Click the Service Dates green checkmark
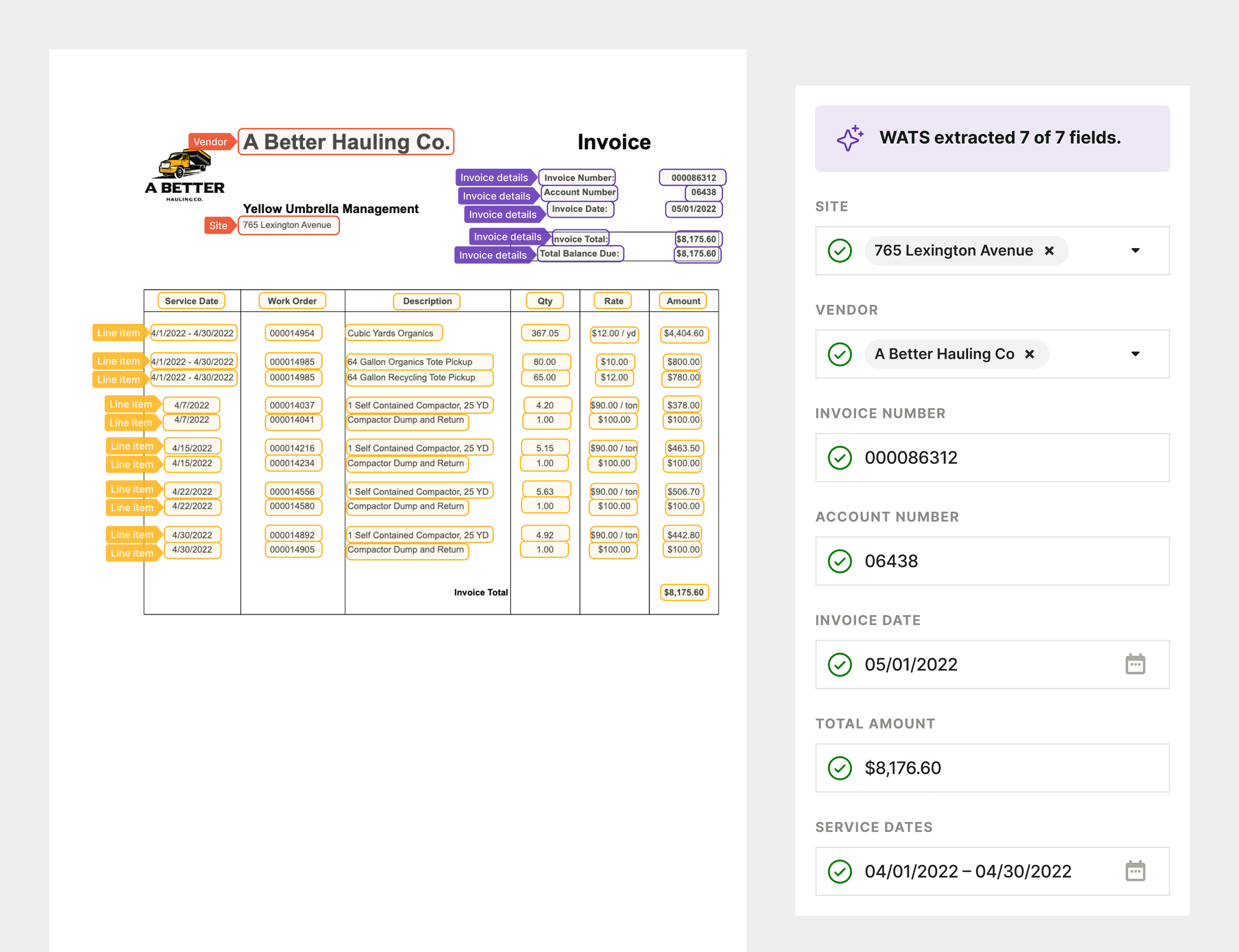Screen dimensions: 1239x952 (840, 871)
